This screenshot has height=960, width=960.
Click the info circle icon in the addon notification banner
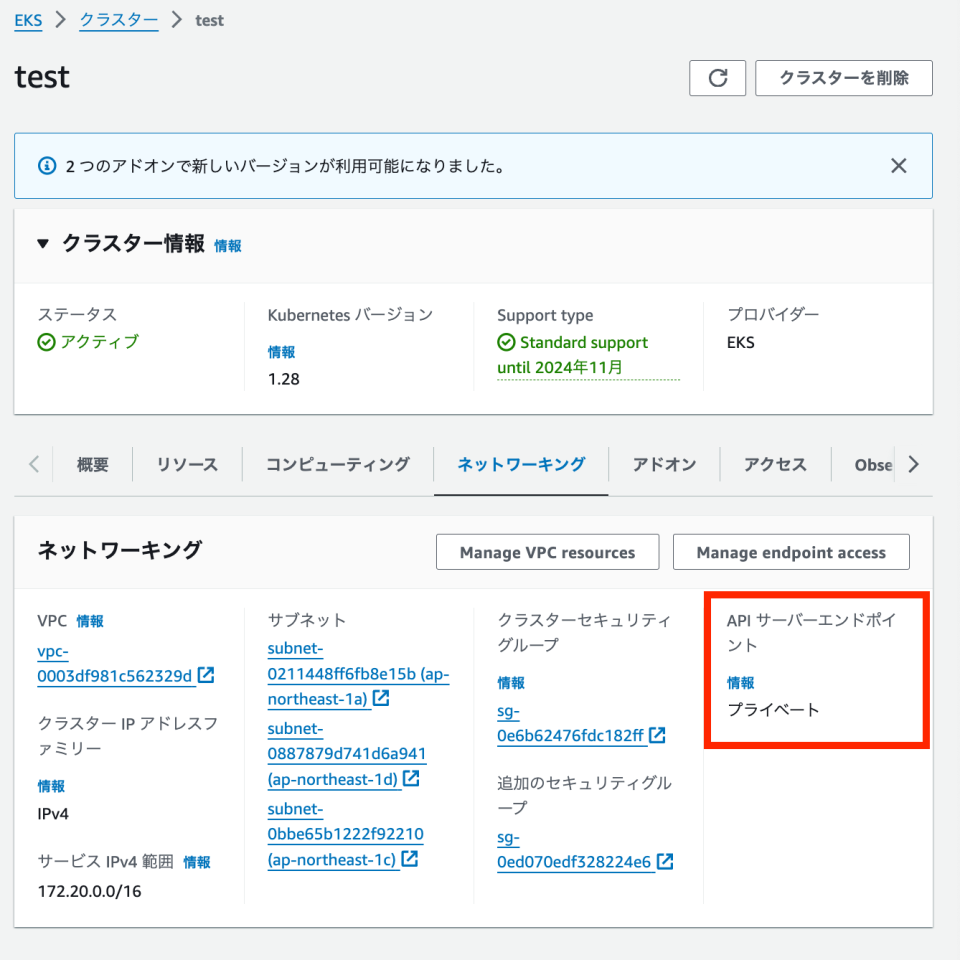click(x=46, y=165)
